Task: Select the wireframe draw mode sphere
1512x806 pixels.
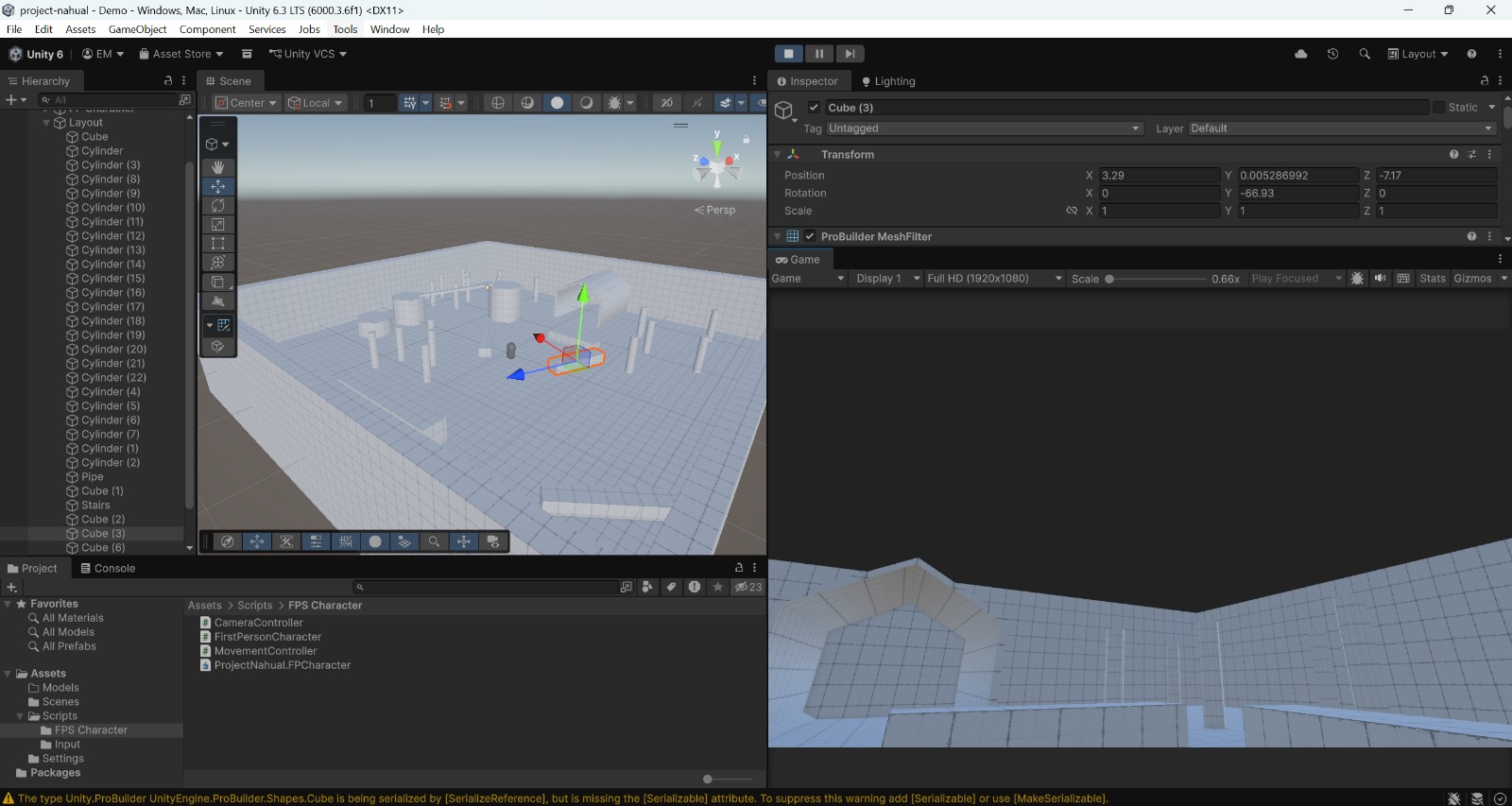Action: [x=498, y=103]
